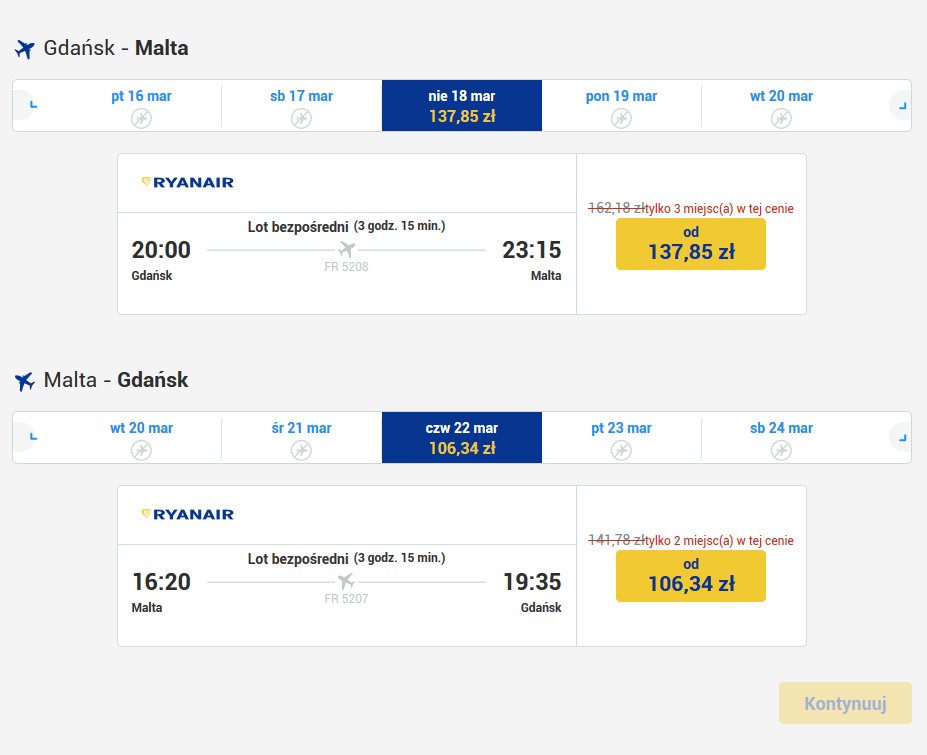Switch to the śr 21 mar return date
927x755 pixels.
pyautogui.click(x=302, y=438)
